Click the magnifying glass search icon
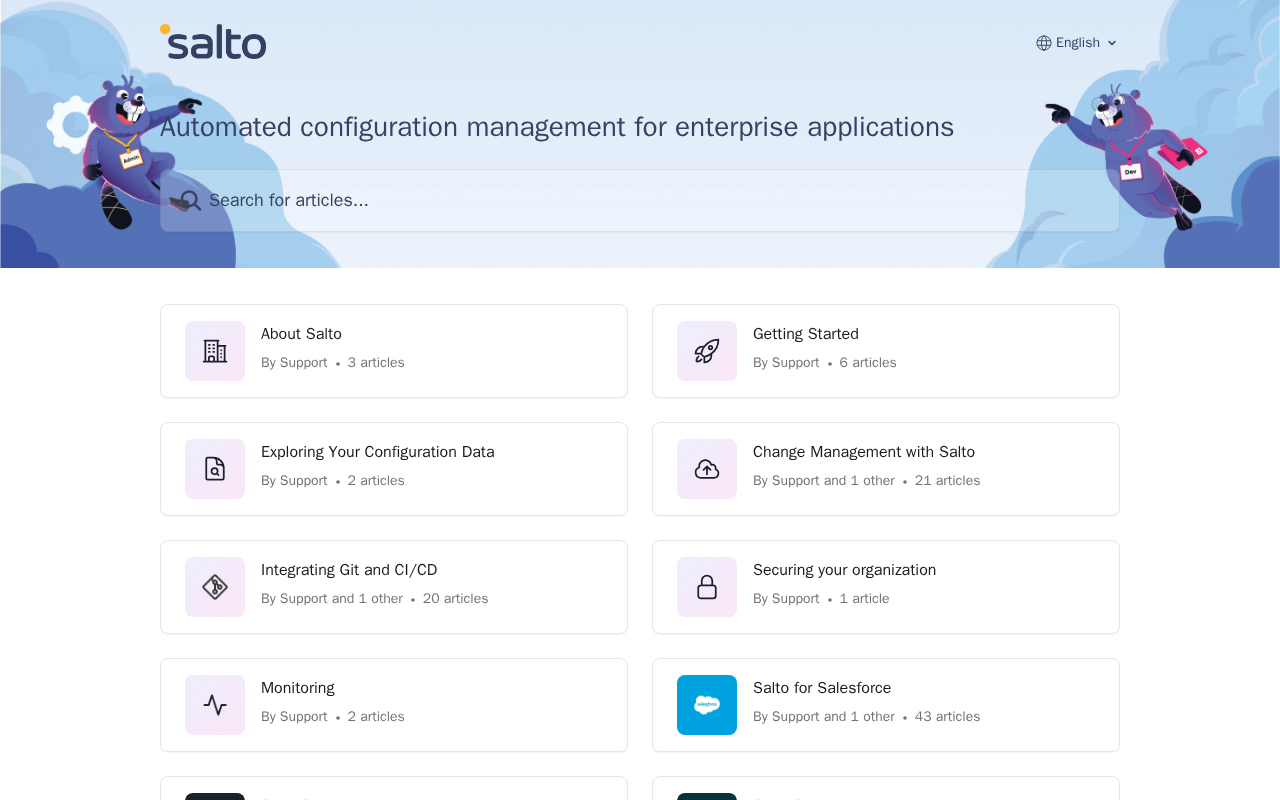This screenshot has width=1280, height=800. click(190, 200)
